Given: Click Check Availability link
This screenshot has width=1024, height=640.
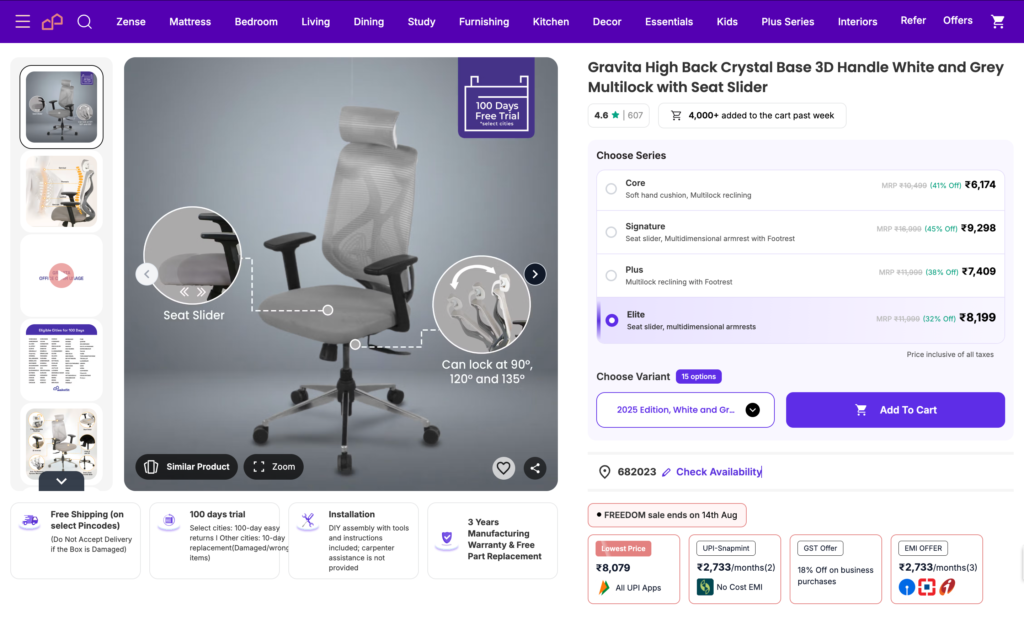Looking at the screenshot, I should click(x=718, y=472).
